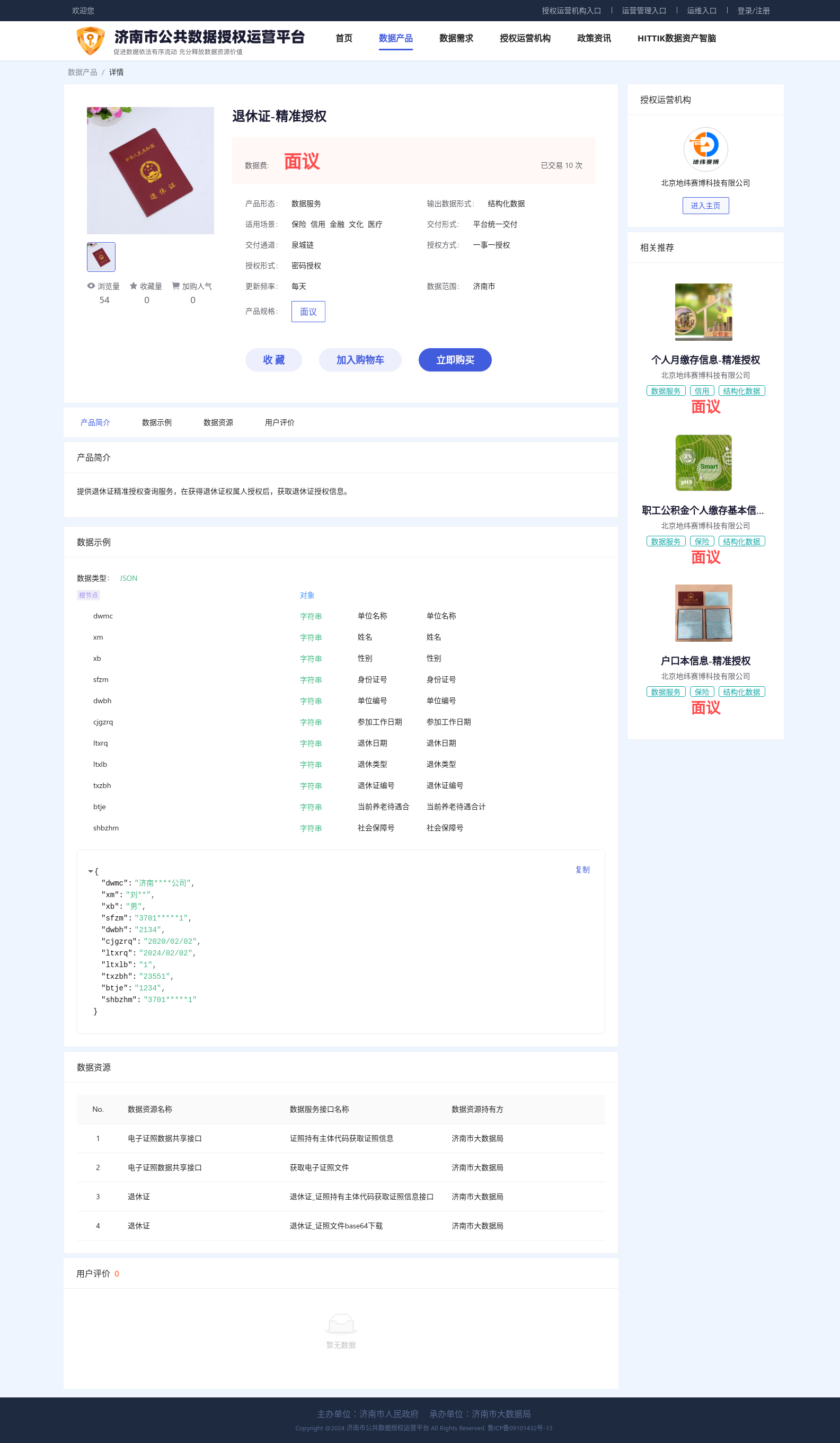Click the 户口本信息-精准授权 title
Viewport: 840px width, 1443px height.
705,661
